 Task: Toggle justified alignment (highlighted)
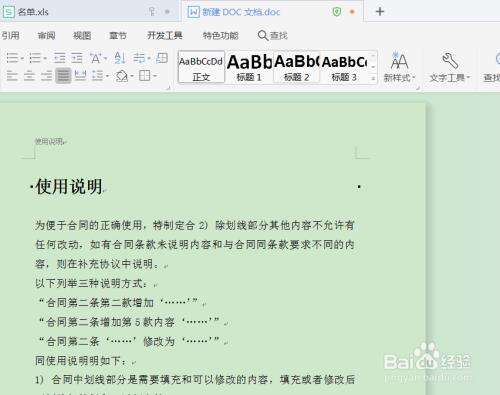(x=63, y=76)
